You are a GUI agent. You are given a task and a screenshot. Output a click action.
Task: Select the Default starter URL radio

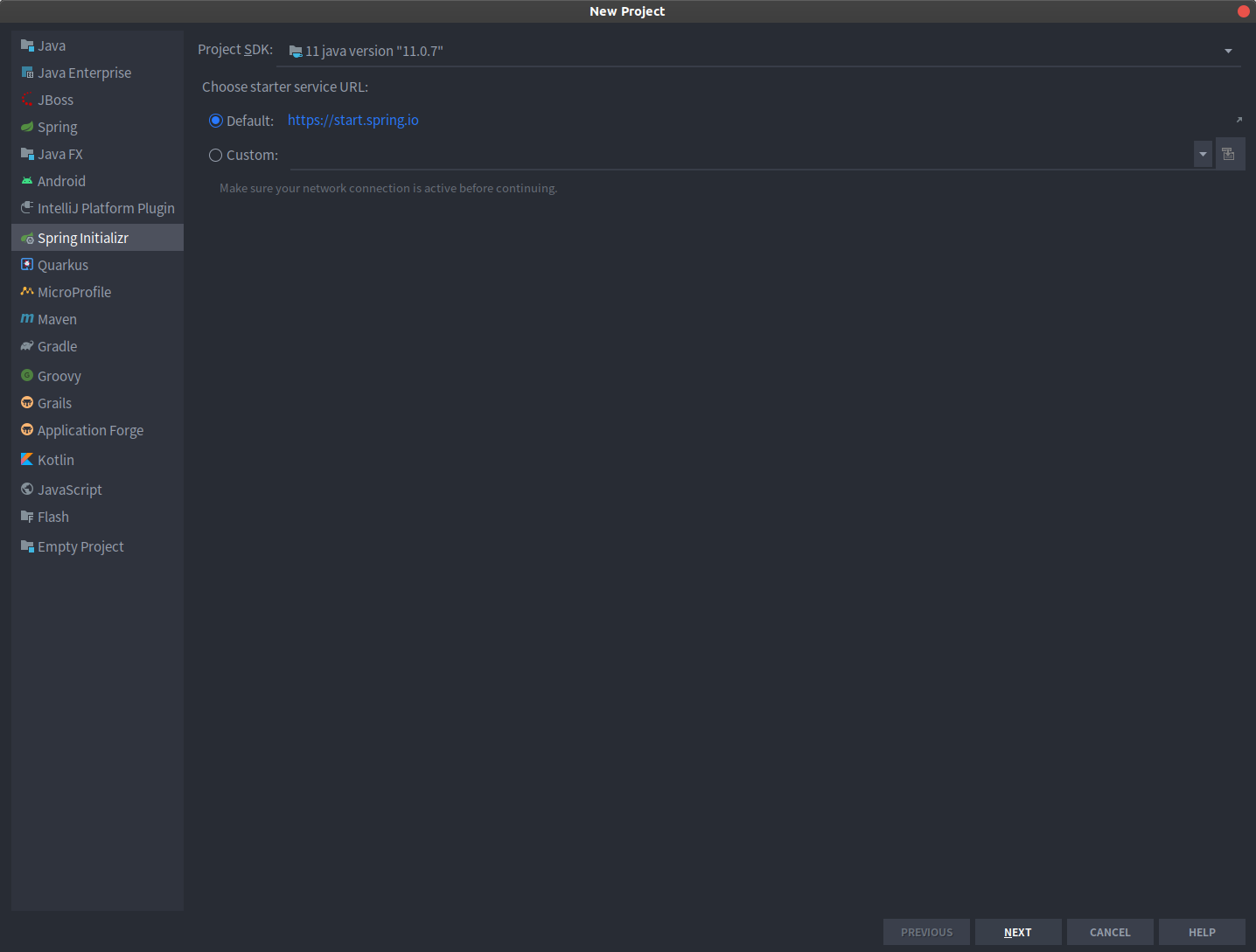point(216,121)
